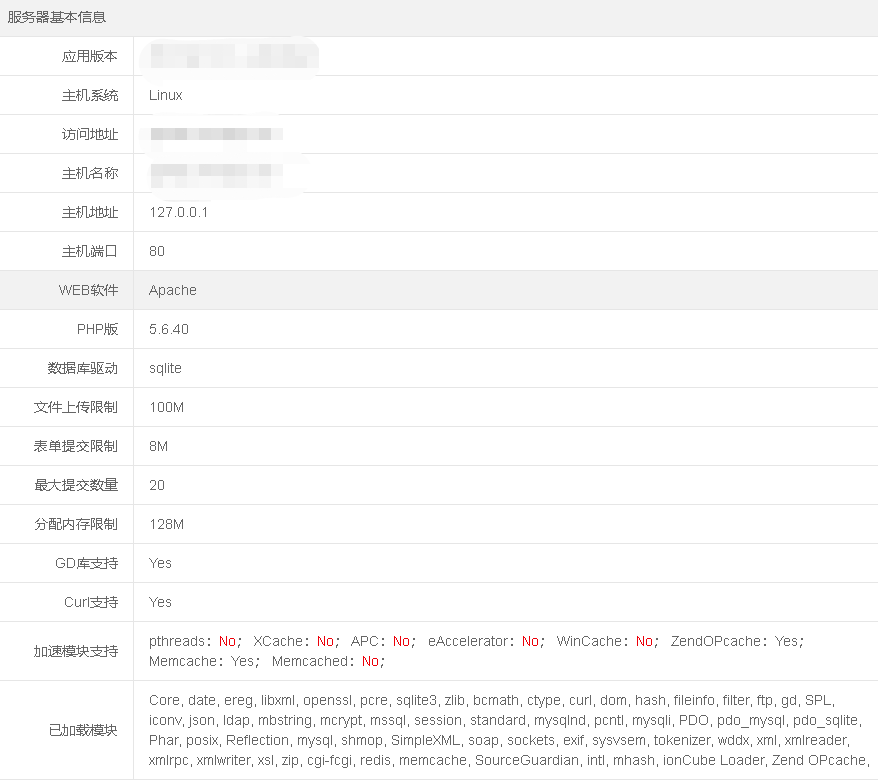Click the GD库支持 label

pyautogui.click(x=86, y=563)
